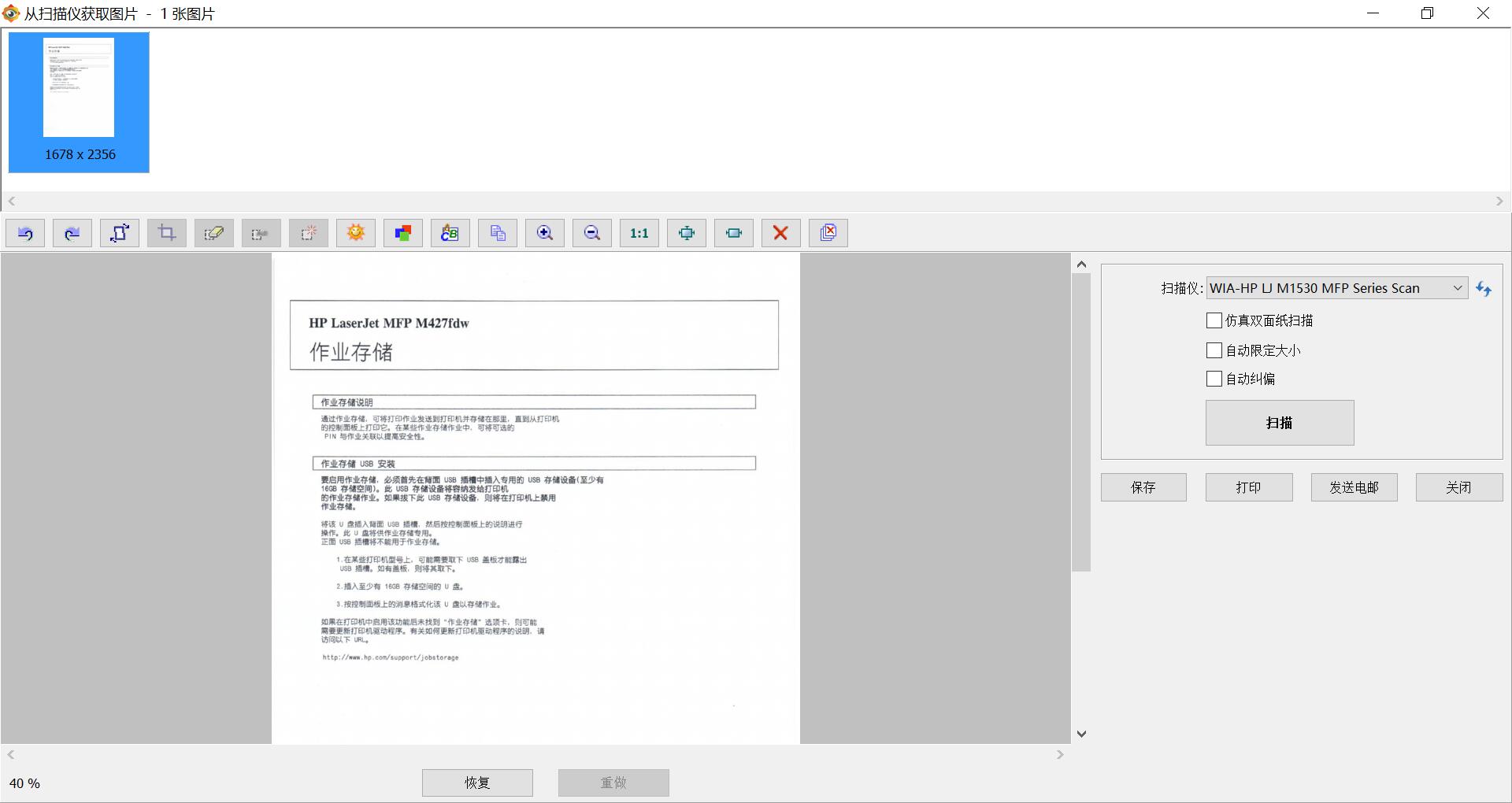
Task: Click the 作业存储 heading in the scanned page
Action: pos(350,352)
